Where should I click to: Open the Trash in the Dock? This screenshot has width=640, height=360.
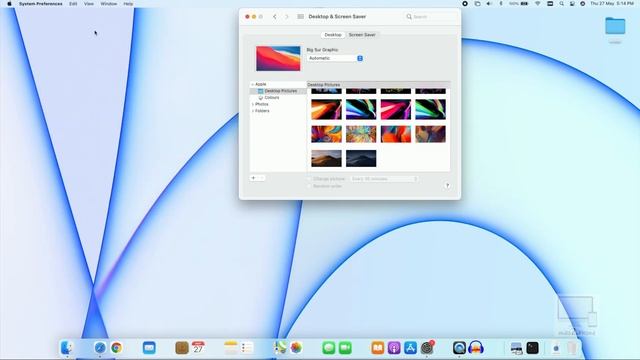coord(572,348)
